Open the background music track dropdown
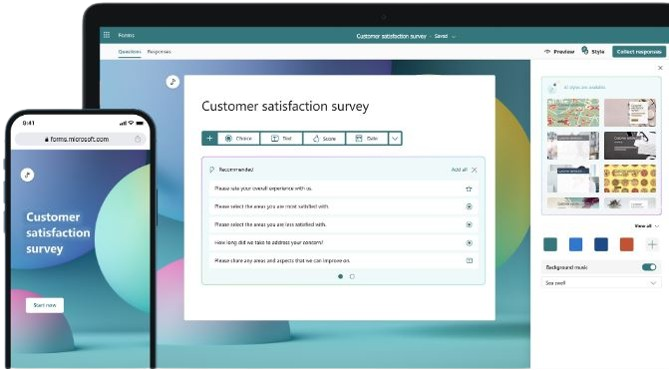 (601, 283)
